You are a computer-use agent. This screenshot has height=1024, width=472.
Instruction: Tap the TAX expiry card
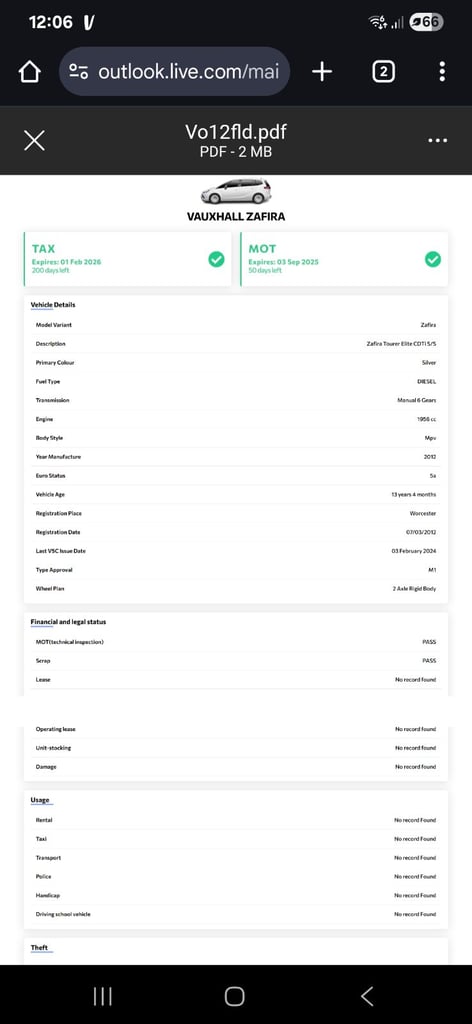pyautogui.click(x=127, y=259)
